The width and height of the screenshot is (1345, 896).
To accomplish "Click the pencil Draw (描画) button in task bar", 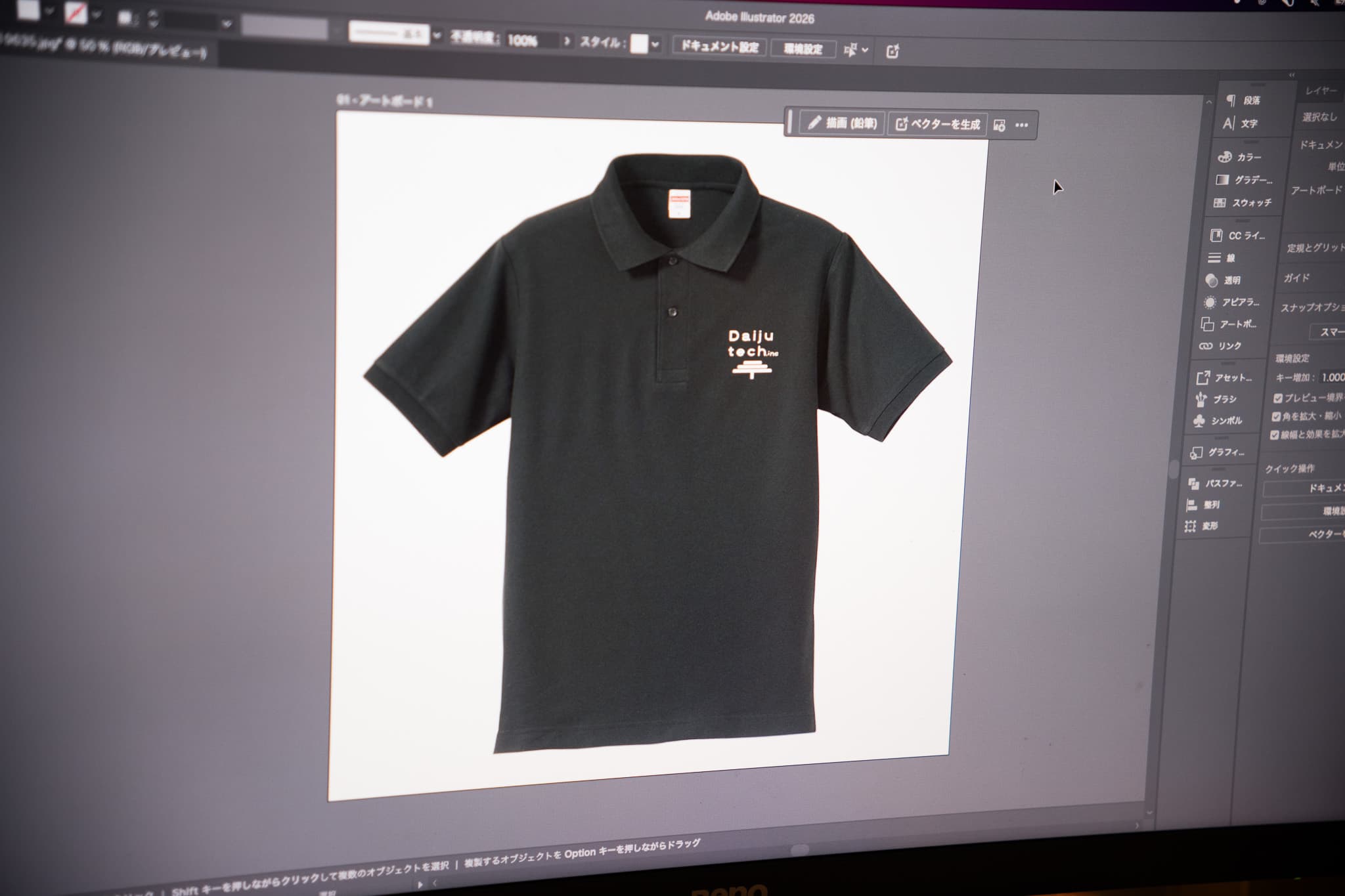I will tap(843, 123).
